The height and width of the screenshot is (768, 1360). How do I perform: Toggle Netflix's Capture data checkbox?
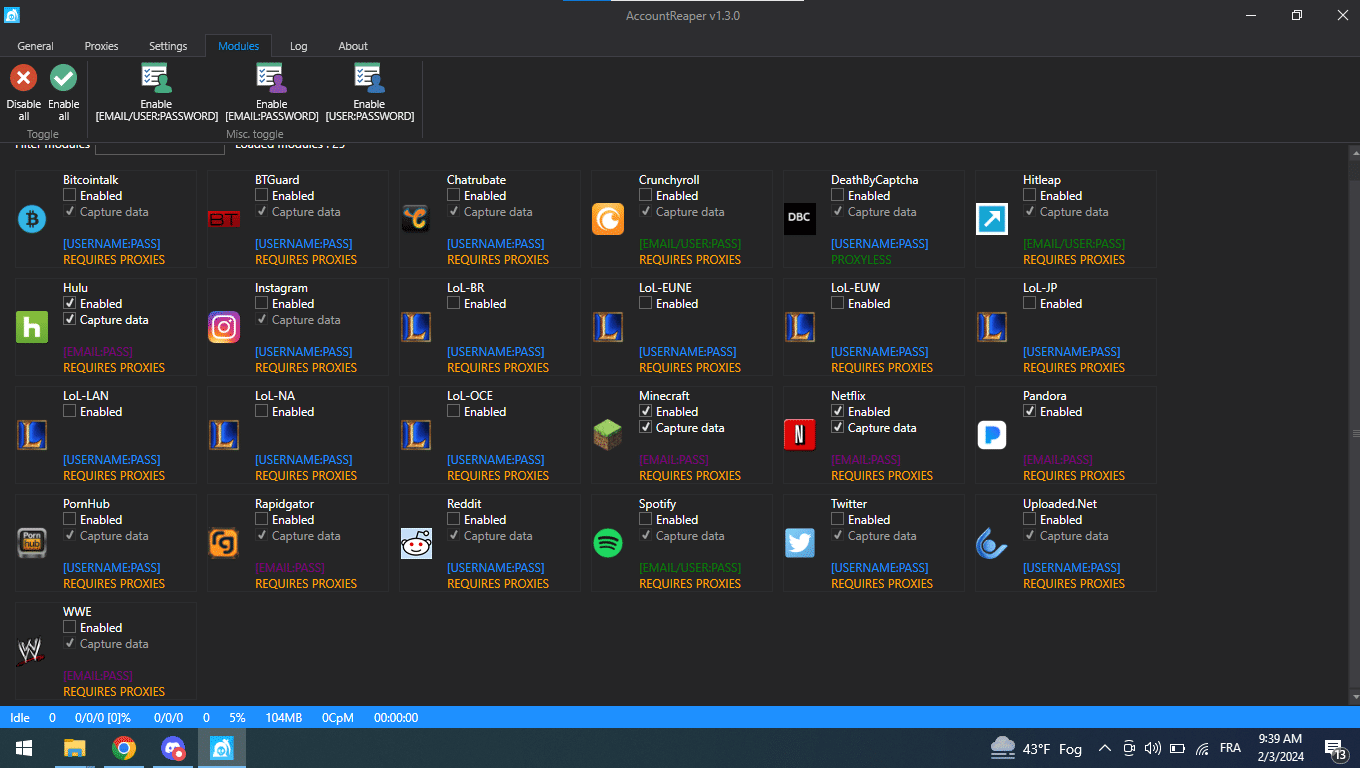point(838,428)
